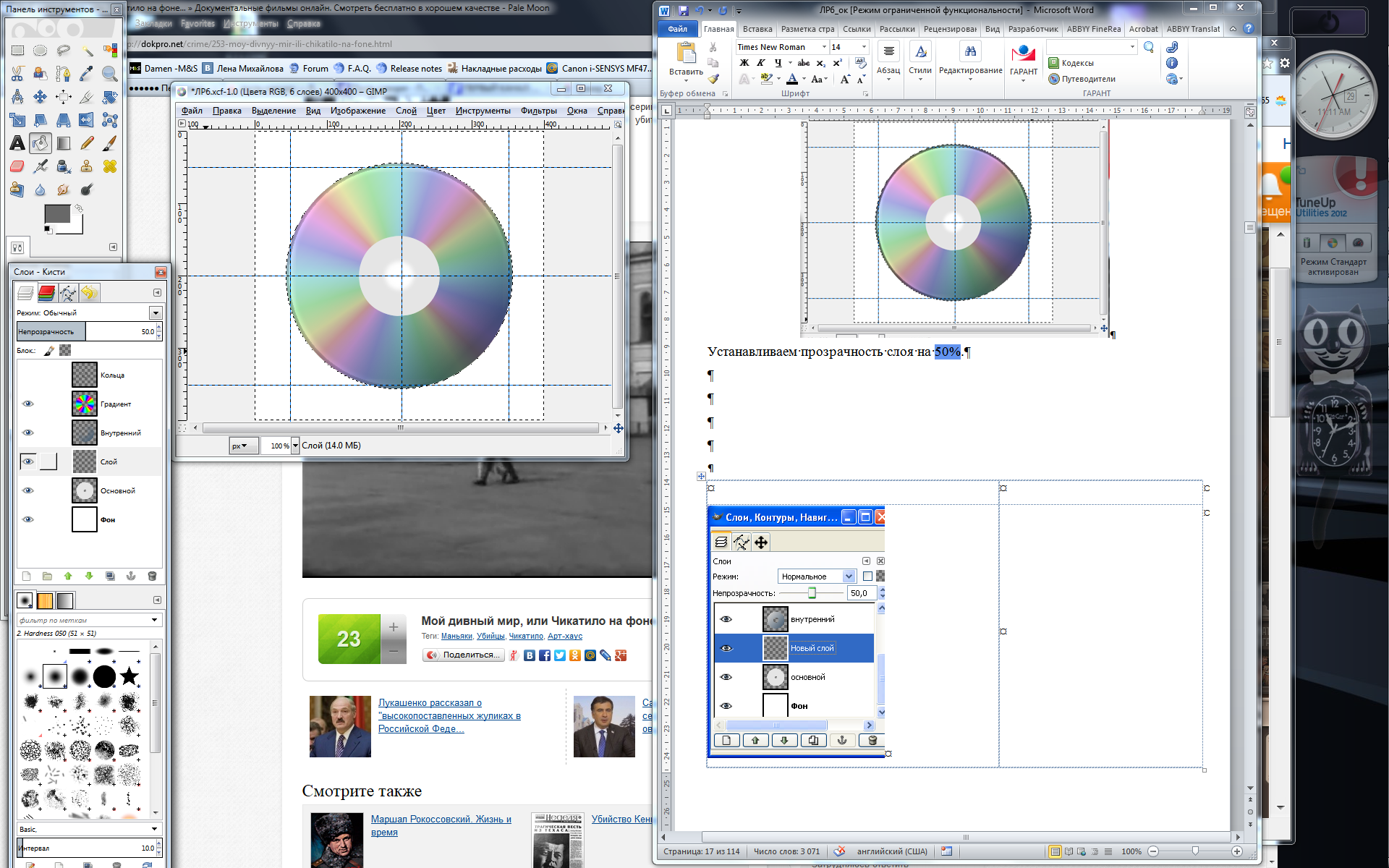Click the Кодексы button in ГАРАНТ group
Screen dimensions: 1389x868
click(x=1071, y=63)
